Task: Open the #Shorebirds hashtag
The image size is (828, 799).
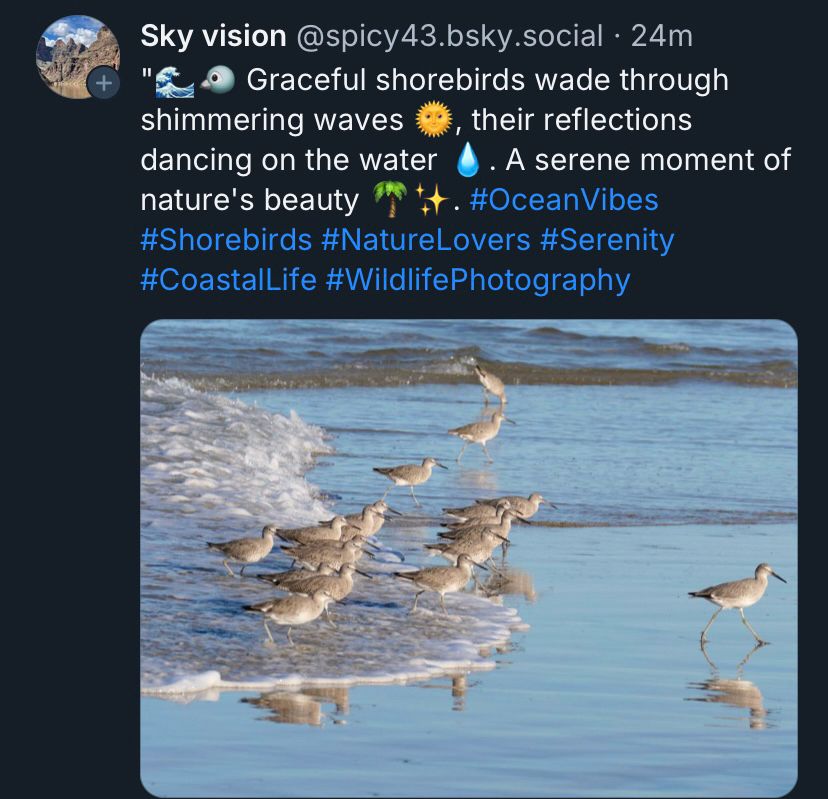Action: [226, 240]
